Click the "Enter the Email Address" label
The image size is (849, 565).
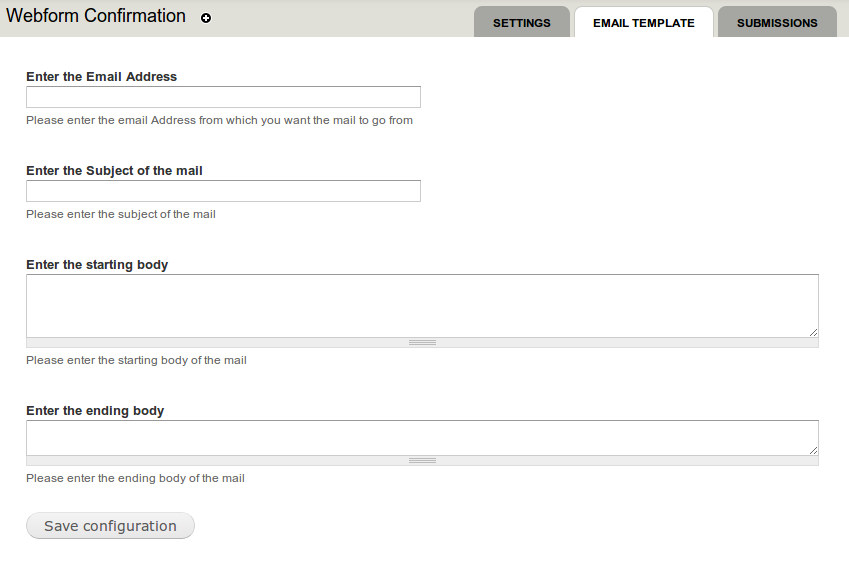pyautogui.click(x=101, y=77)
